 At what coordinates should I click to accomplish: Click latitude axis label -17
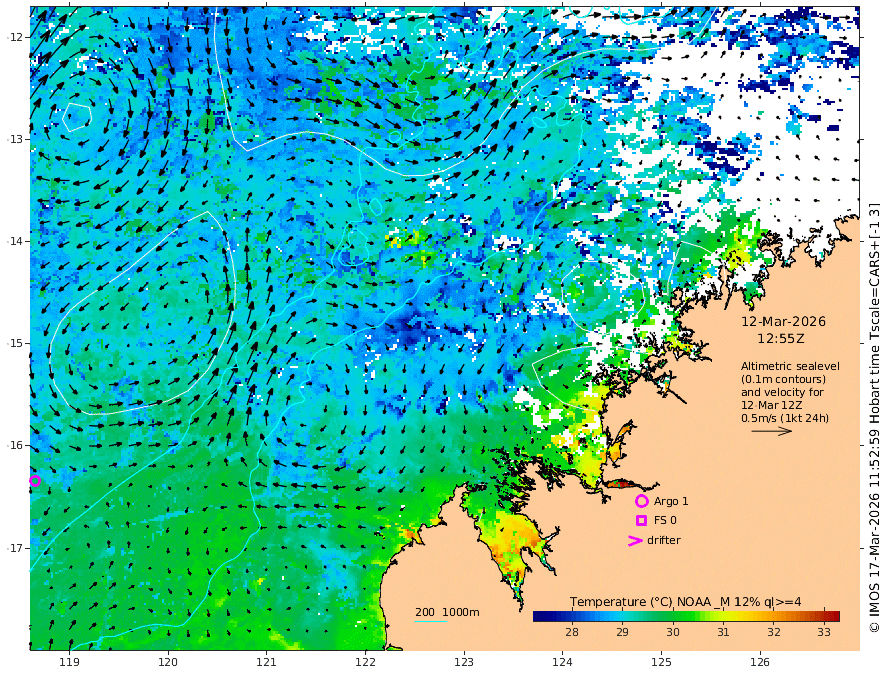[15, 548]
